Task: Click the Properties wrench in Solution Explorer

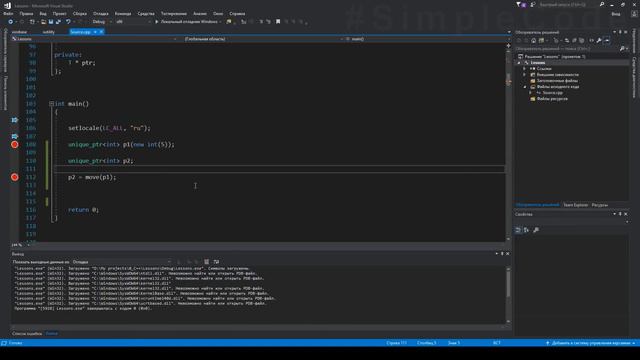Action: coord(598,40)
